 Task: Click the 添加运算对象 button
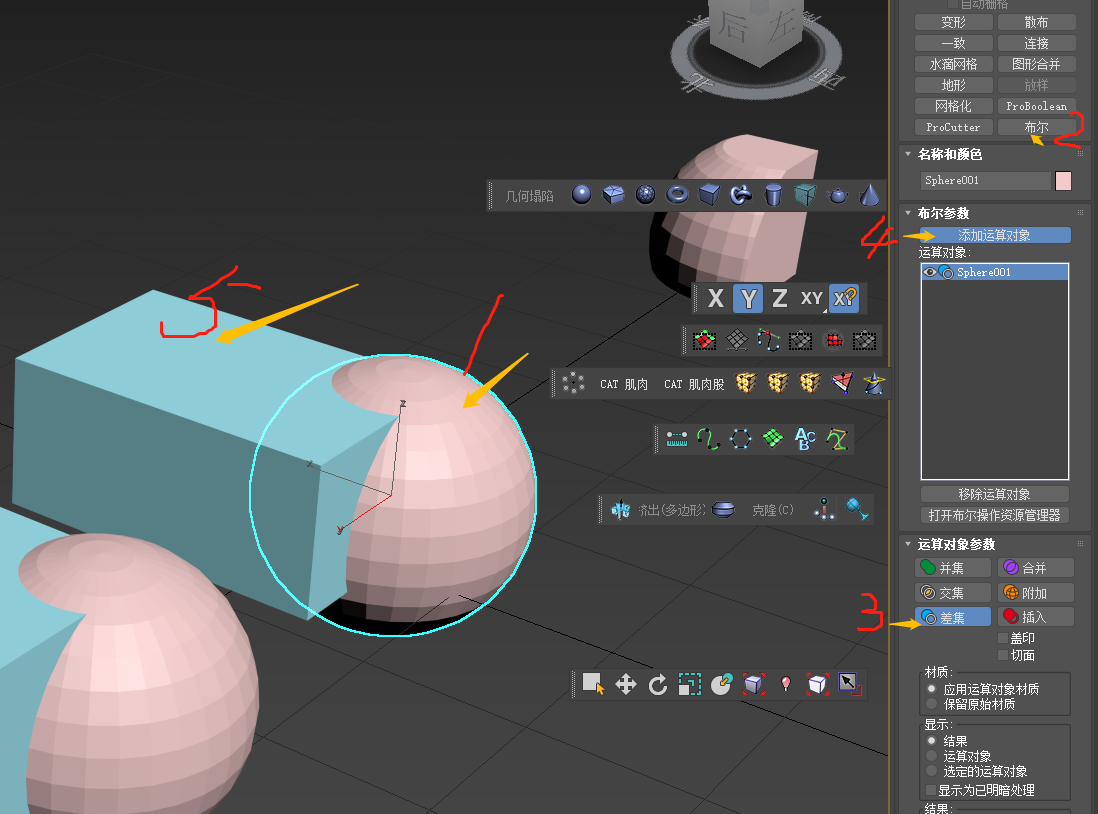[x=994, y=234]
